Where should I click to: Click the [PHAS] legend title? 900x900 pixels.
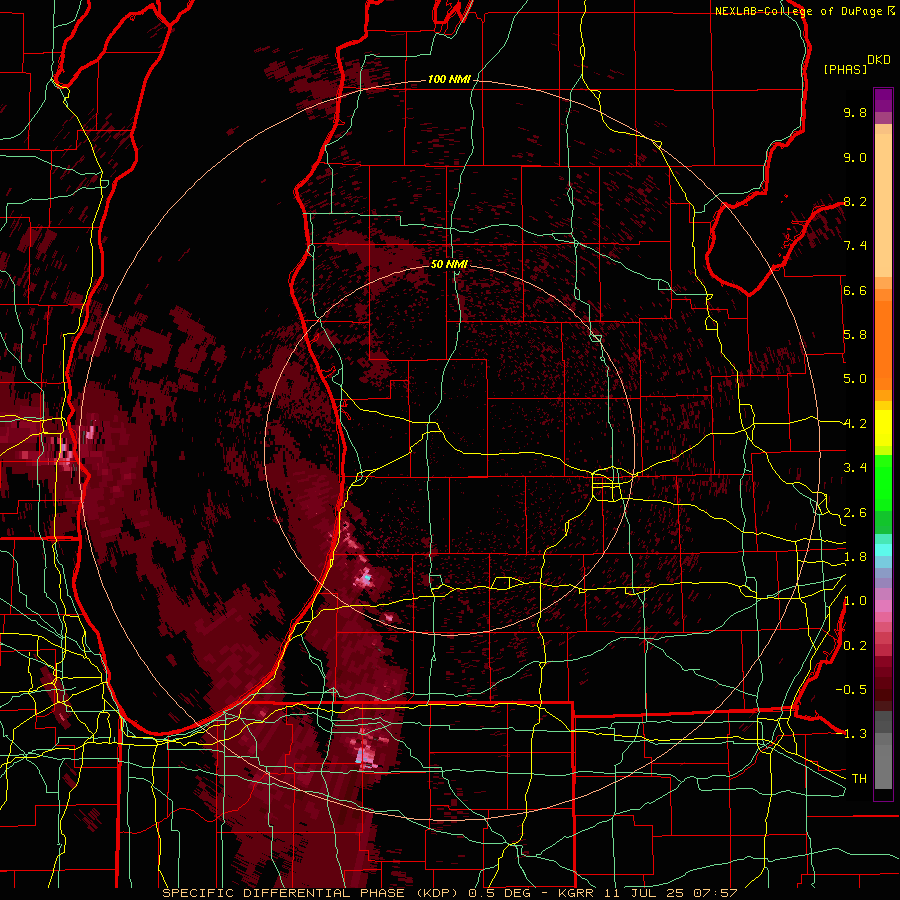click(x=845, y=70)
